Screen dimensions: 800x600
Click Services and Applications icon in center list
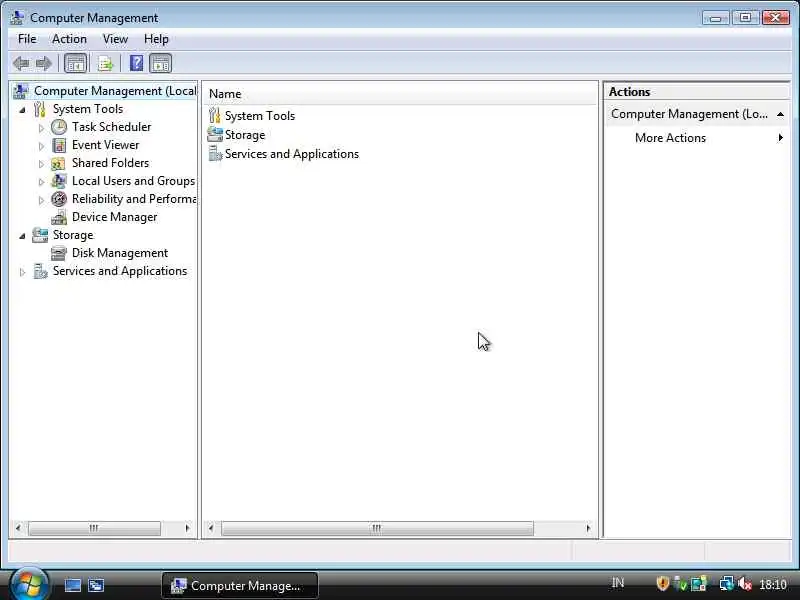coord(215,154)
